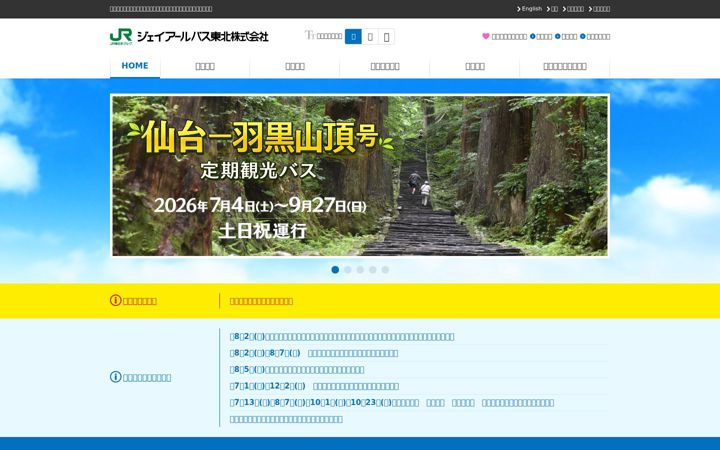Open the menu item right after HOME
This screenshot has width=720, height=450.
205,66
